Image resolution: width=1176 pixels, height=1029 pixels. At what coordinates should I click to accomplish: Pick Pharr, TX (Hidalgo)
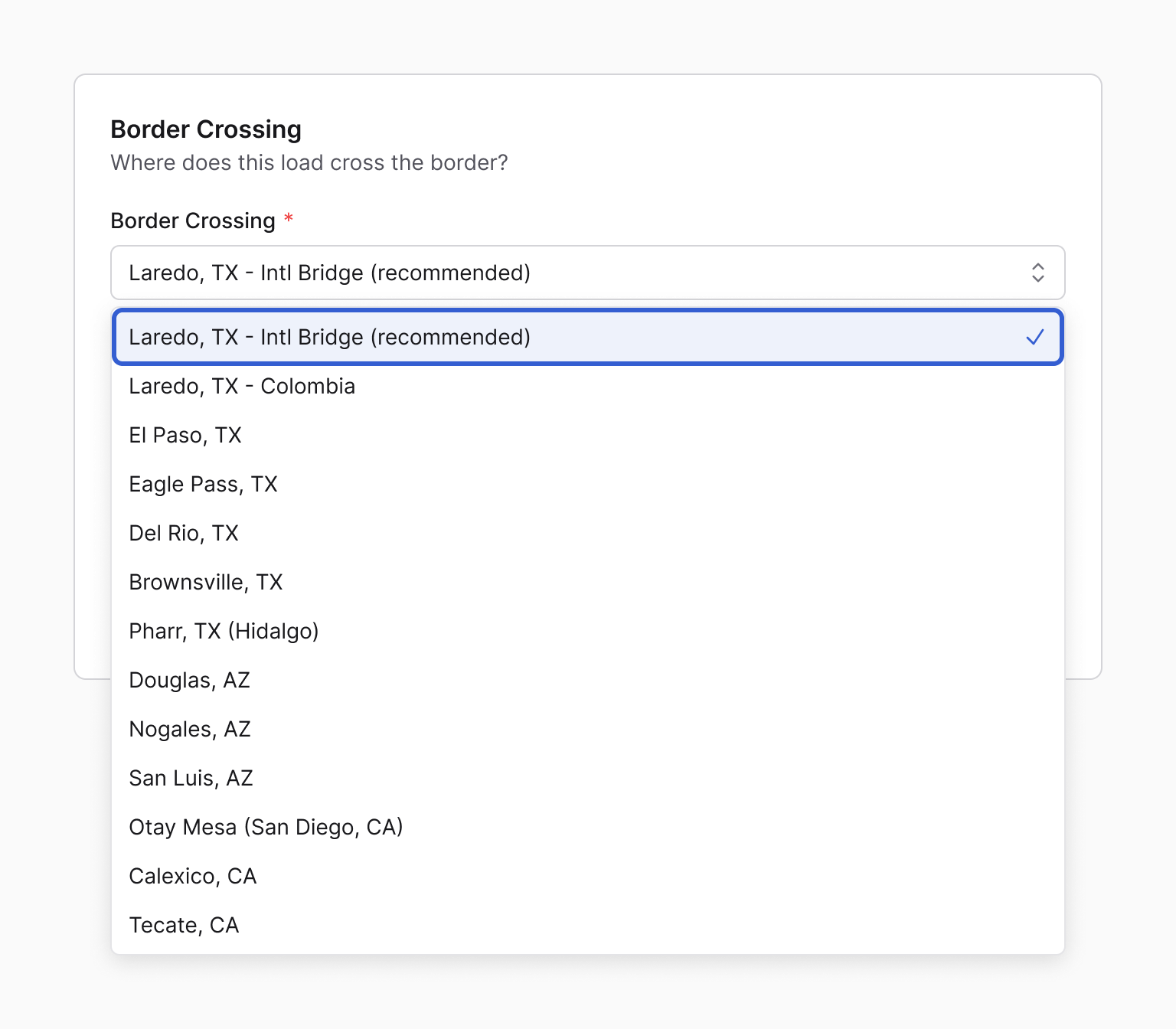coord(587,631)
